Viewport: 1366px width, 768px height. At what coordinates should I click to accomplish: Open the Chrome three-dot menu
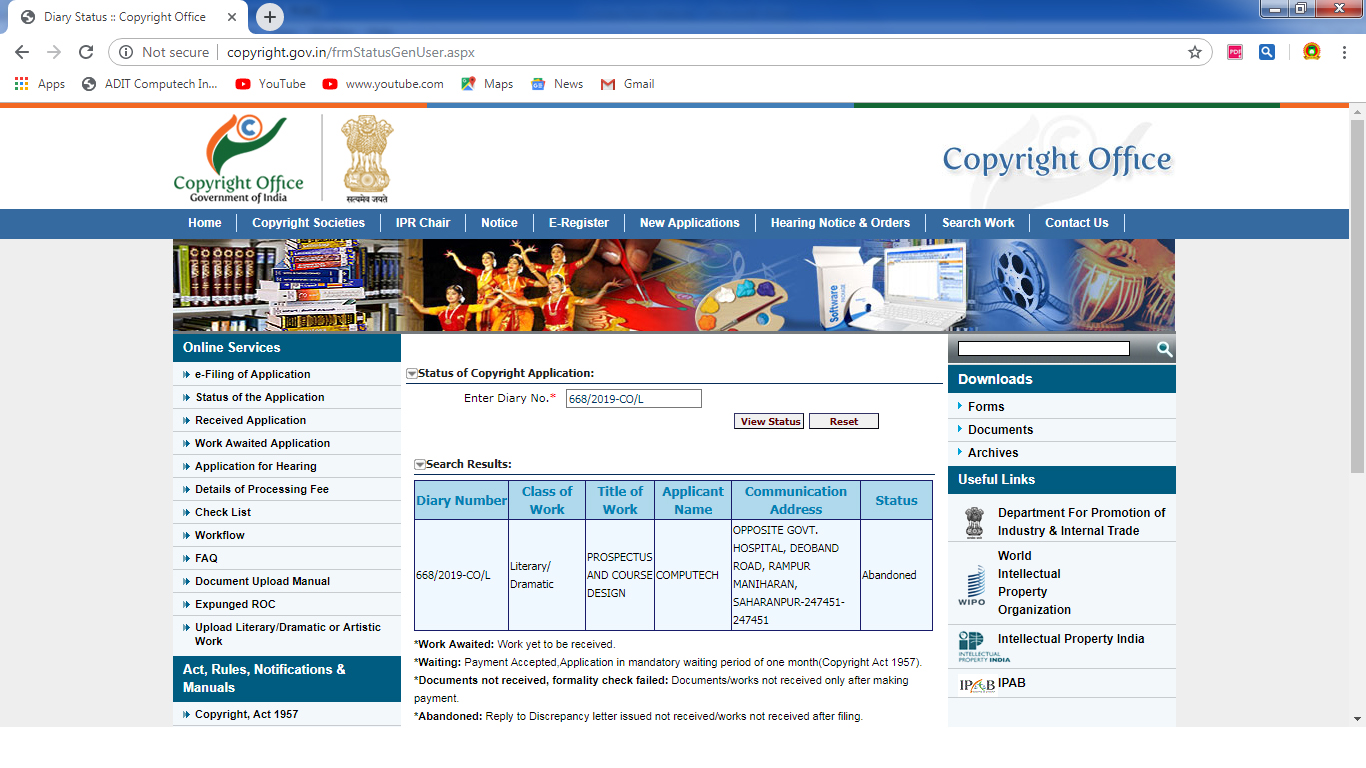[1343, 52]
